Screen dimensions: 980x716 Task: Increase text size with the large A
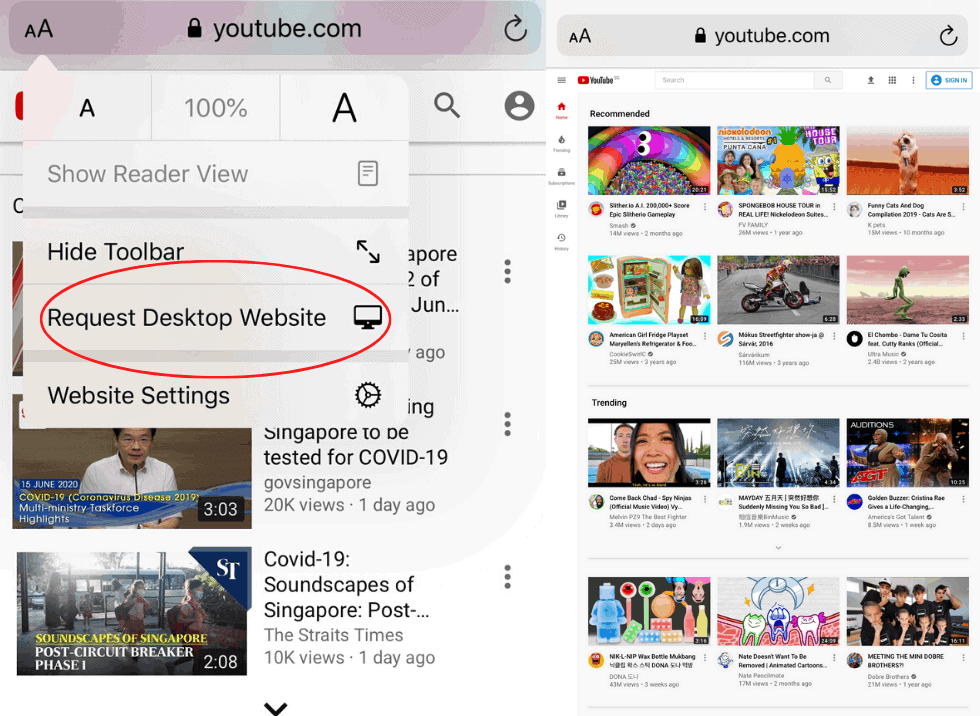pos(344,108)
